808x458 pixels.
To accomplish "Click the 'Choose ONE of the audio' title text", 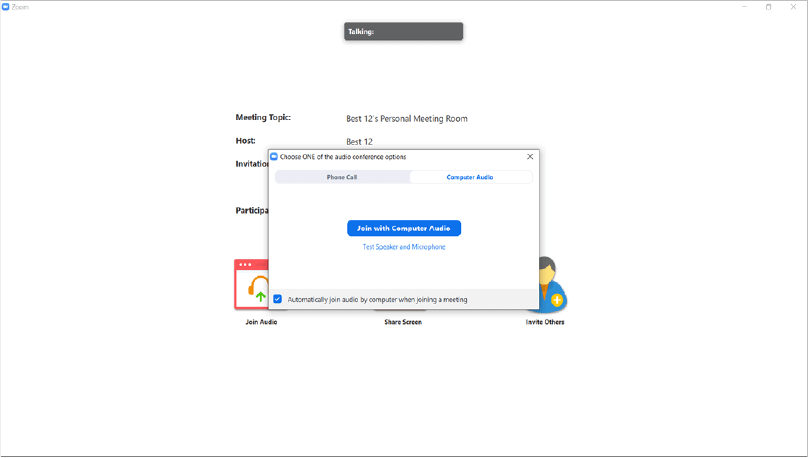I will click(x=343, y=157).
